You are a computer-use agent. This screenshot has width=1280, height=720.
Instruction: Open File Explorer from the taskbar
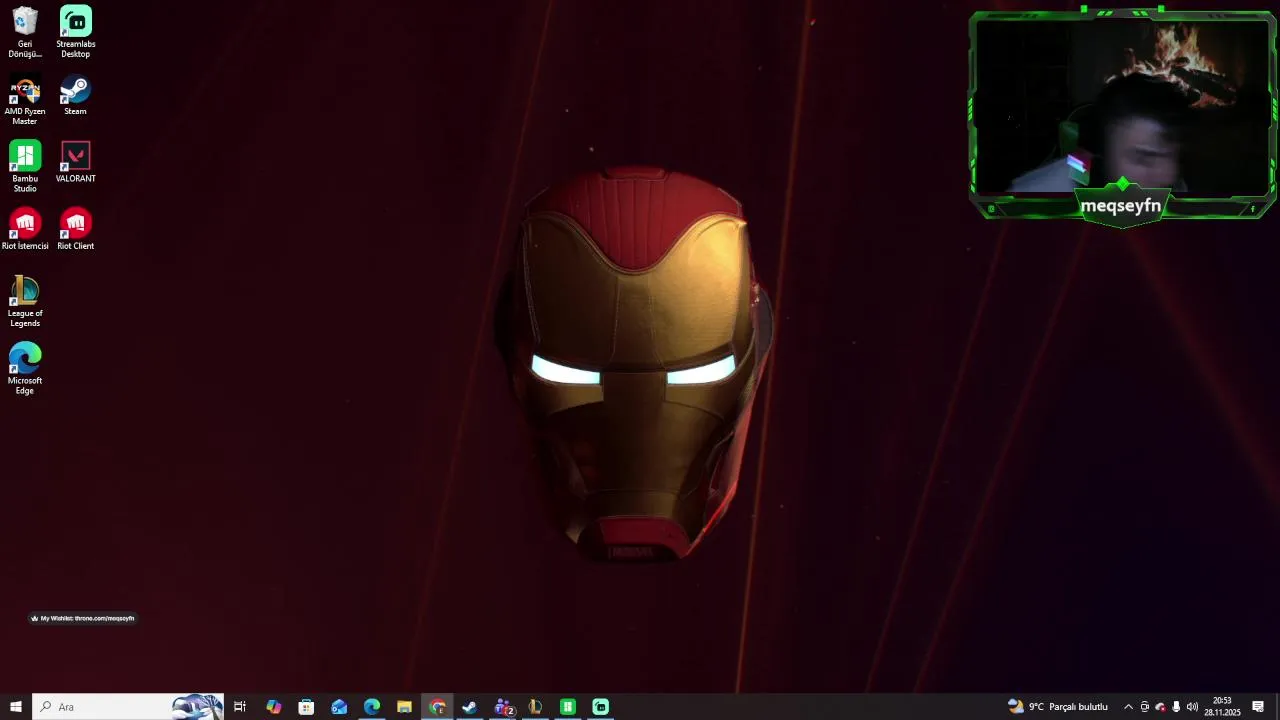tap(404, 707)
